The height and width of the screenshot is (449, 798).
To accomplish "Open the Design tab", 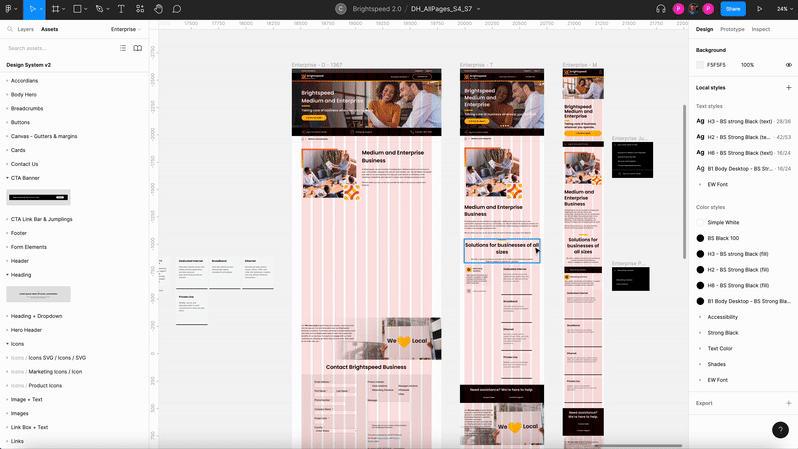I will [704, 29].
